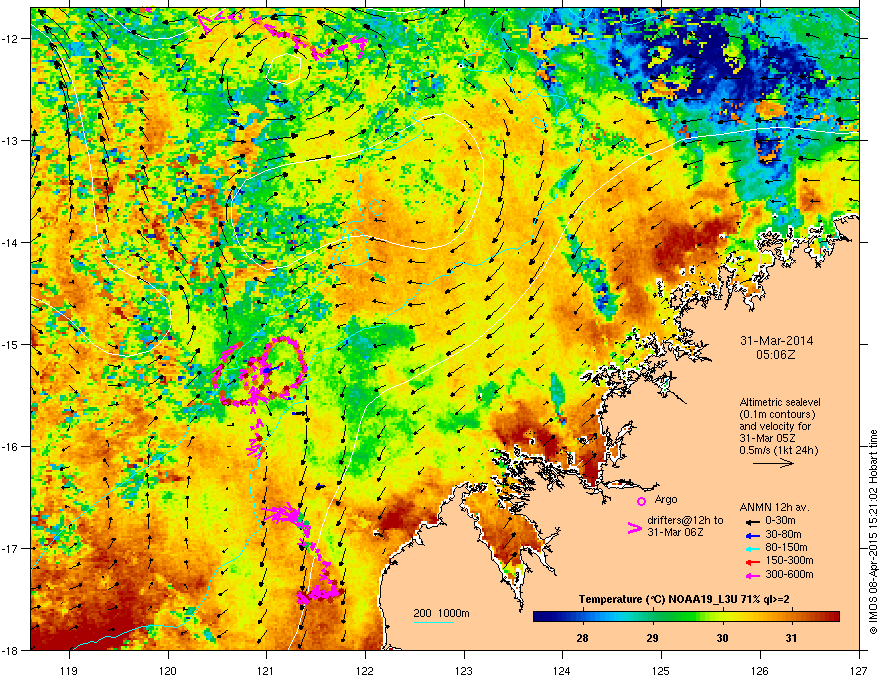The height and width of the screenshot is (680, 880).
Task: Click the latitude axis label -12
Action: tap(11, 39)
